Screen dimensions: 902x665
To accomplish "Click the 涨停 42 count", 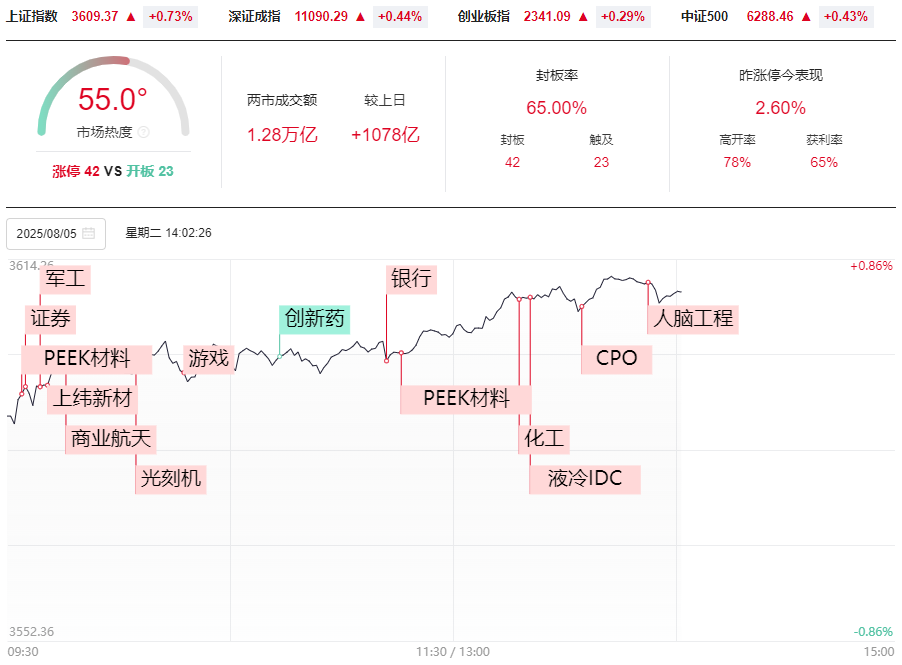I will (x=76, y=171).
